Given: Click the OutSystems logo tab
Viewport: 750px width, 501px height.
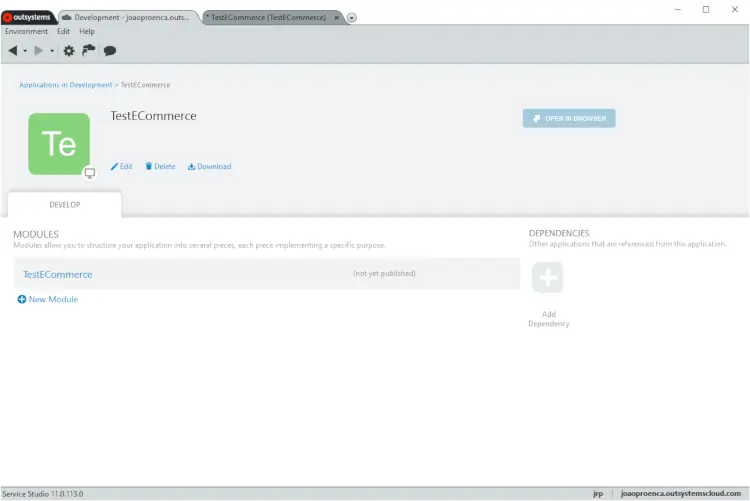Looking at the screenshot, I should pos(29,17).
